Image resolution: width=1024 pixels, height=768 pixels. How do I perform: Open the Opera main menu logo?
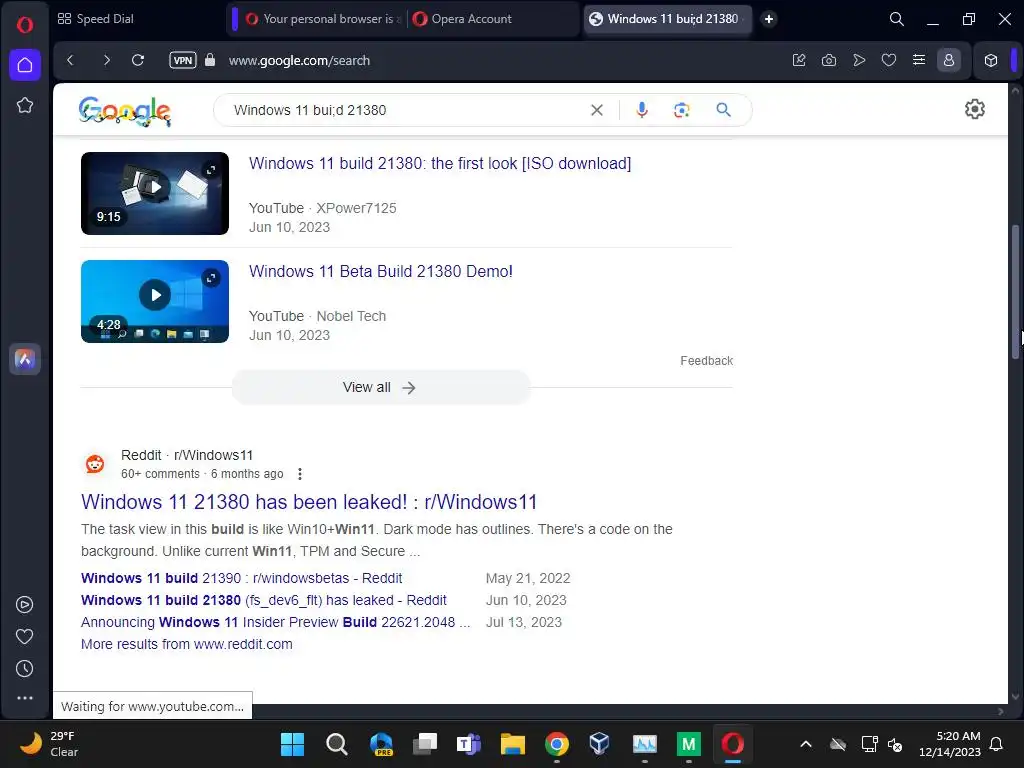tap(25, 25)
